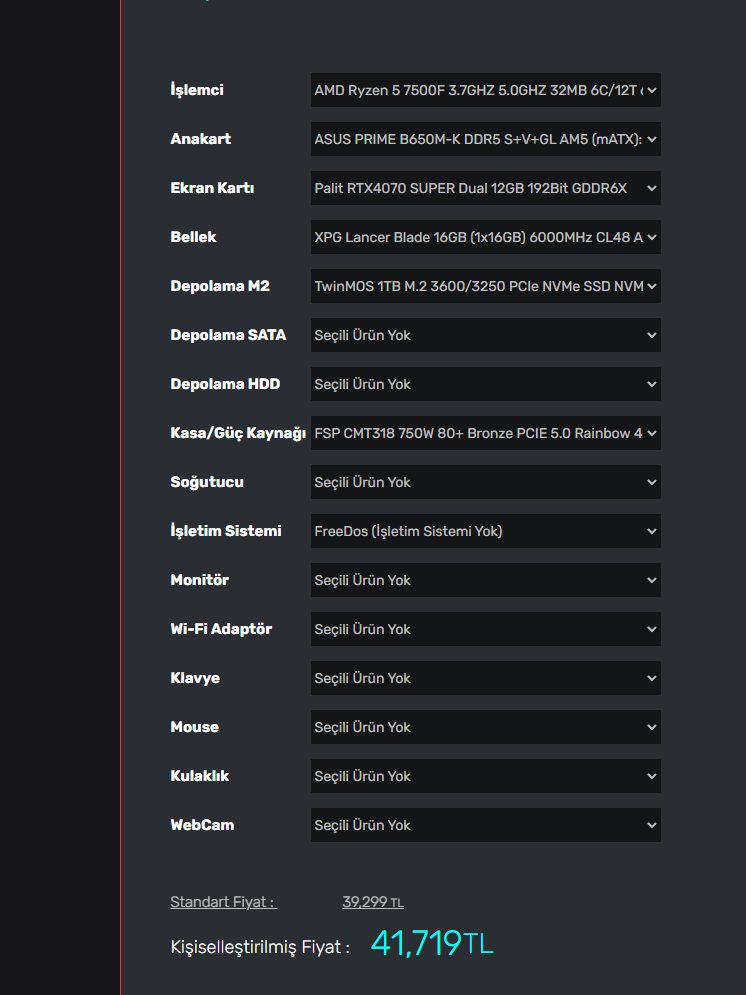
Task: Expand the Klavye keyboard dropdown
Action: [485, 678]
